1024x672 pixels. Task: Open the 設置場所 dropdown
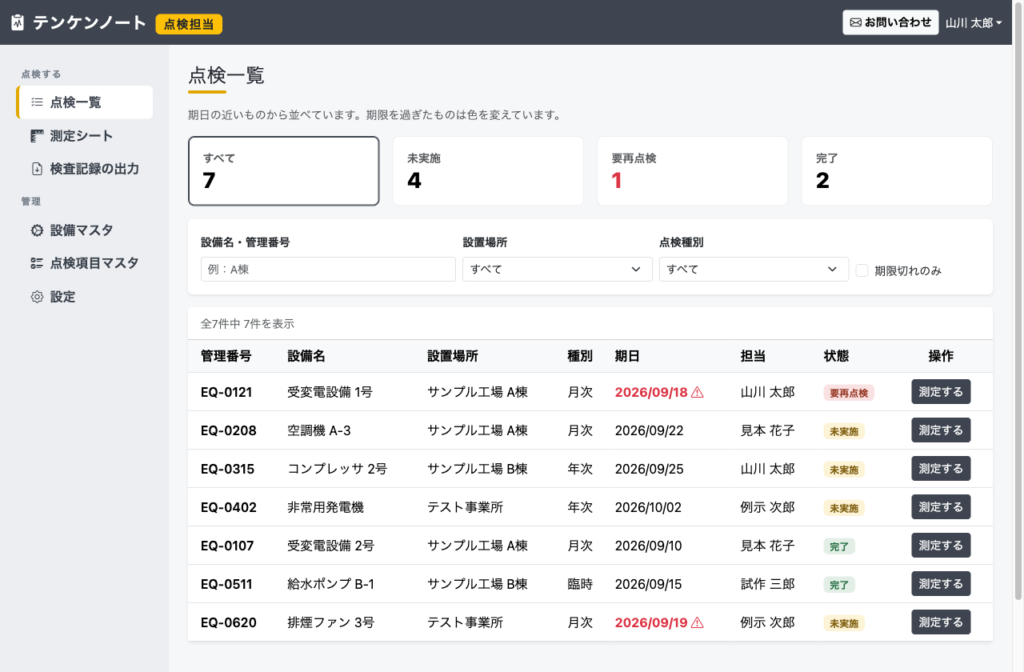[557, 269]
